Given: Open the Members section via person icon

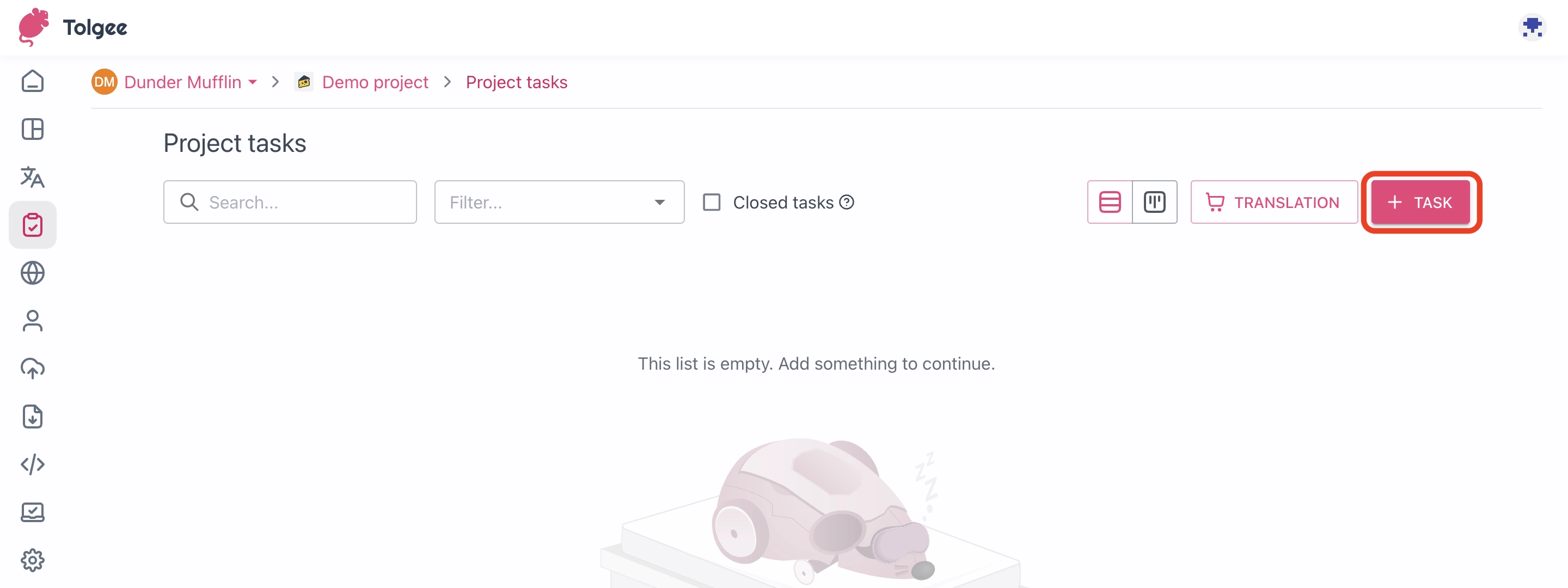Looking at the screenshot, I should click(32, 321).
